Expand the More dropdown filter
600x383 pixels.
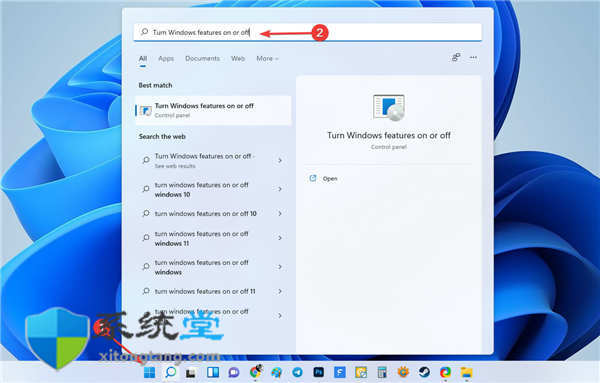[267, 59]
